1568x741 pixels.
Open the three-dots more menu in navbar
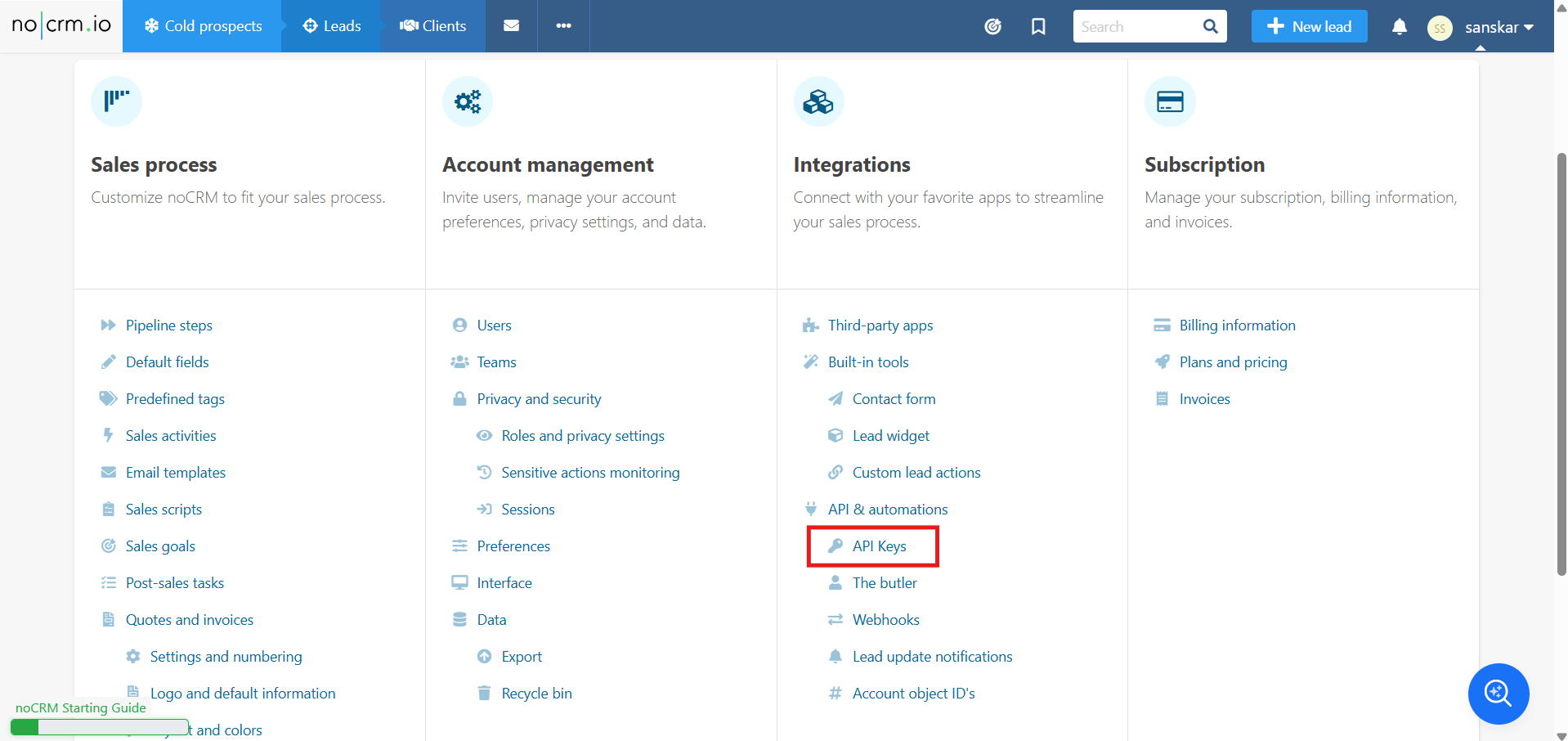563,26
